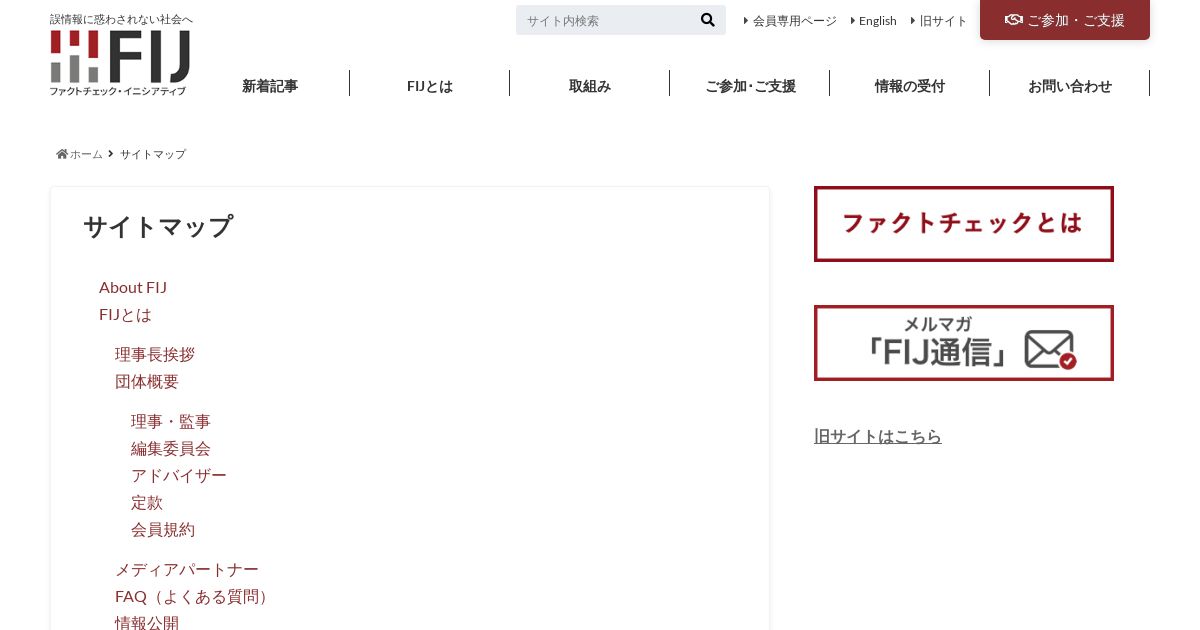
Task: Open the 情報の受付 menu item
Action: (x=910, y=86)
